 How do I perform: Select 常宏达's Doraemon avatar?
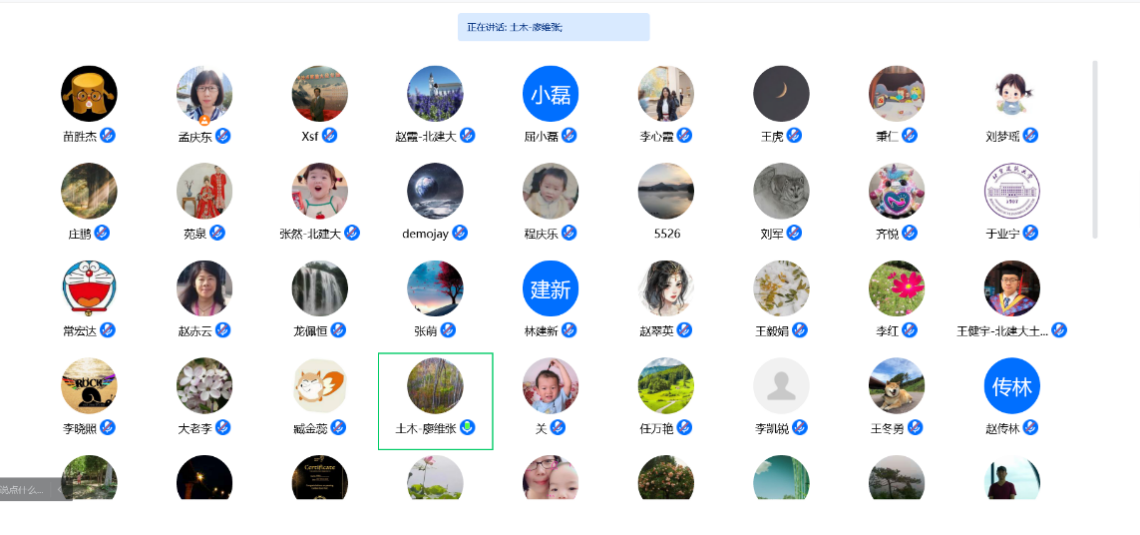[89, 289]
